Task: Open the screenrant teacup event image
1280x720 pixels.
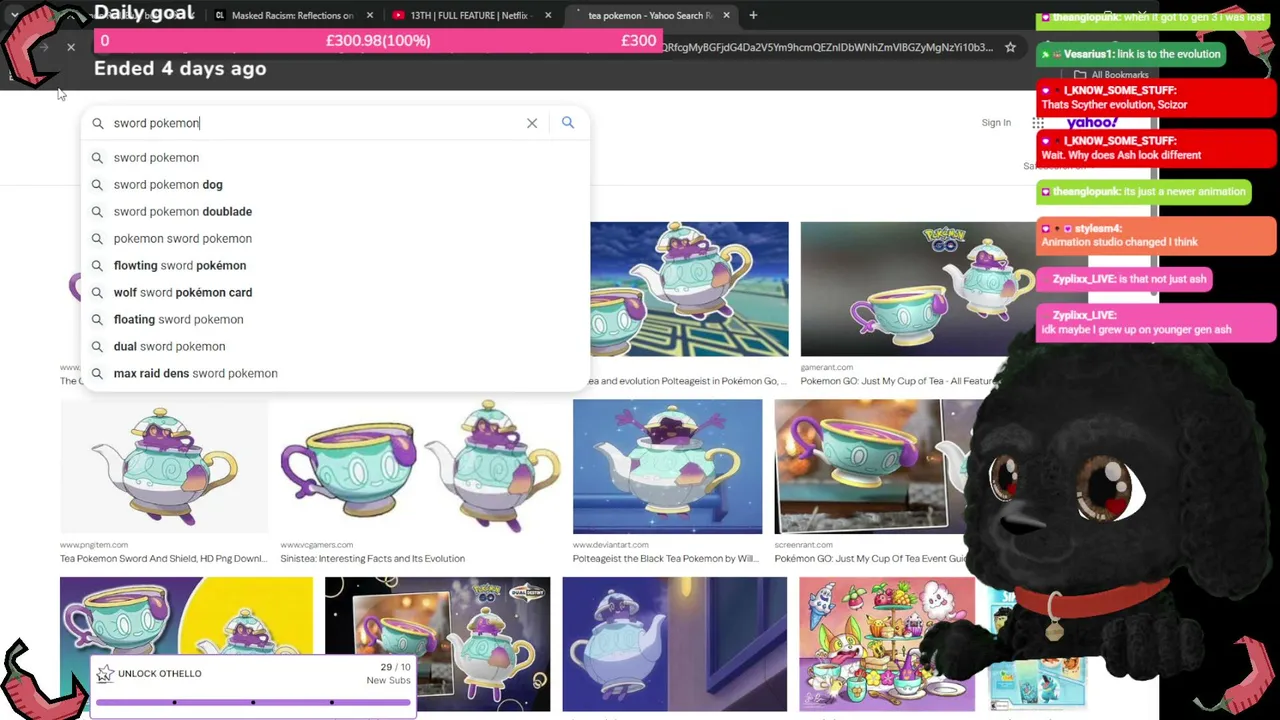Action: 872,467
